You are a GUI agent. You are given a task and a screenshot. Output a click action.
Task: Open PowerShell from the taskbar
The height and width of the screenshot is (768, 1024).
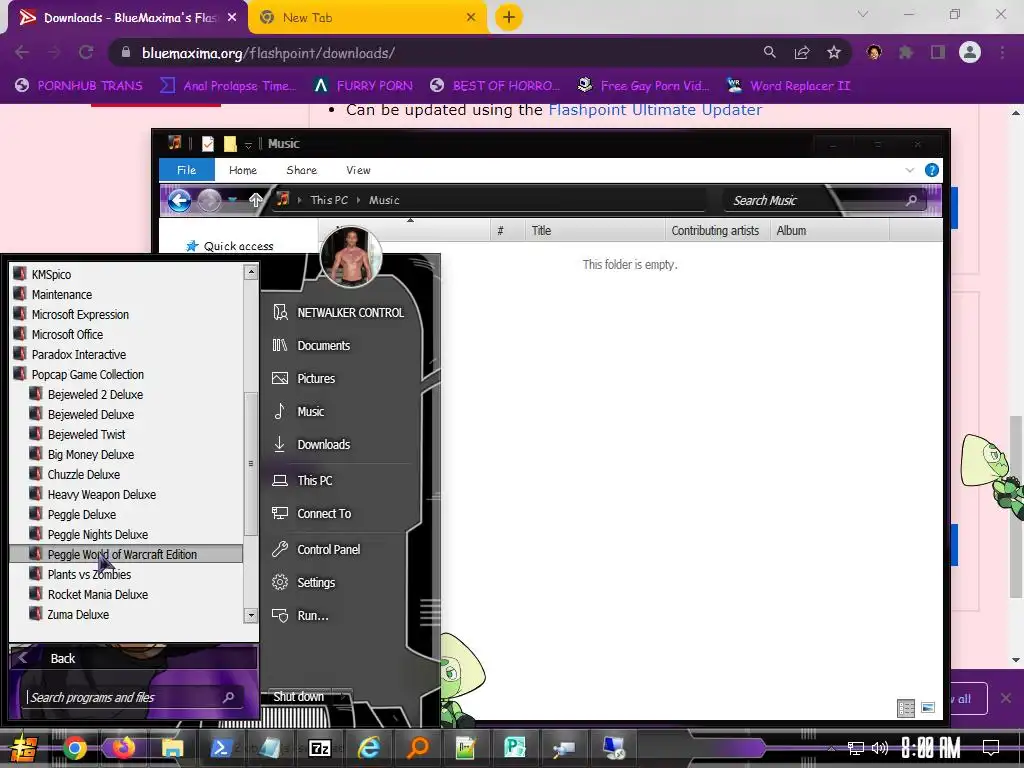coord(221,748)
